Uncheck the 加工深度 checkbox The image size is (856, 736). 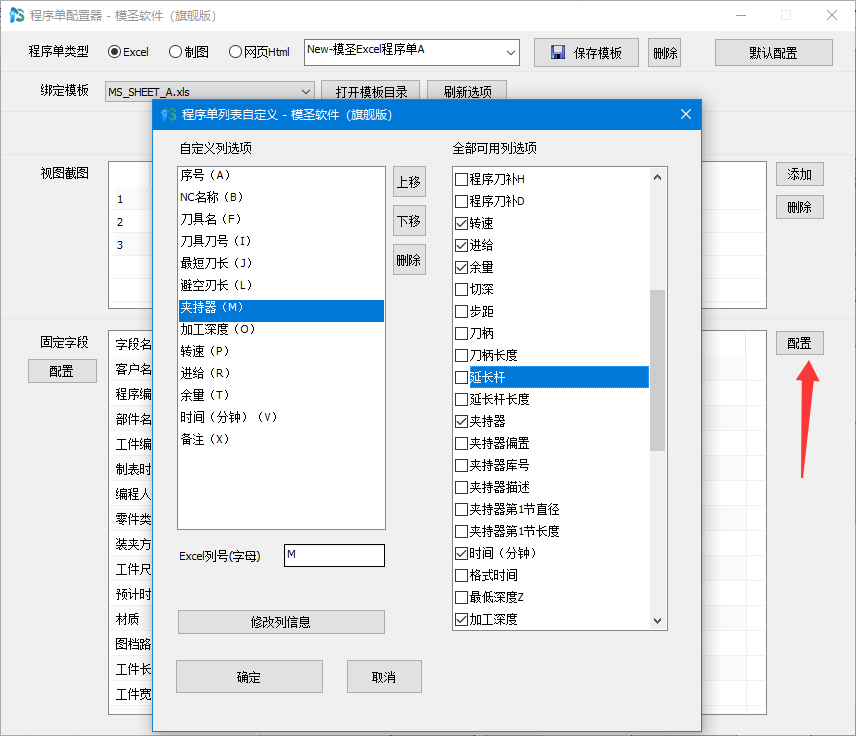(x=461, y=619)
